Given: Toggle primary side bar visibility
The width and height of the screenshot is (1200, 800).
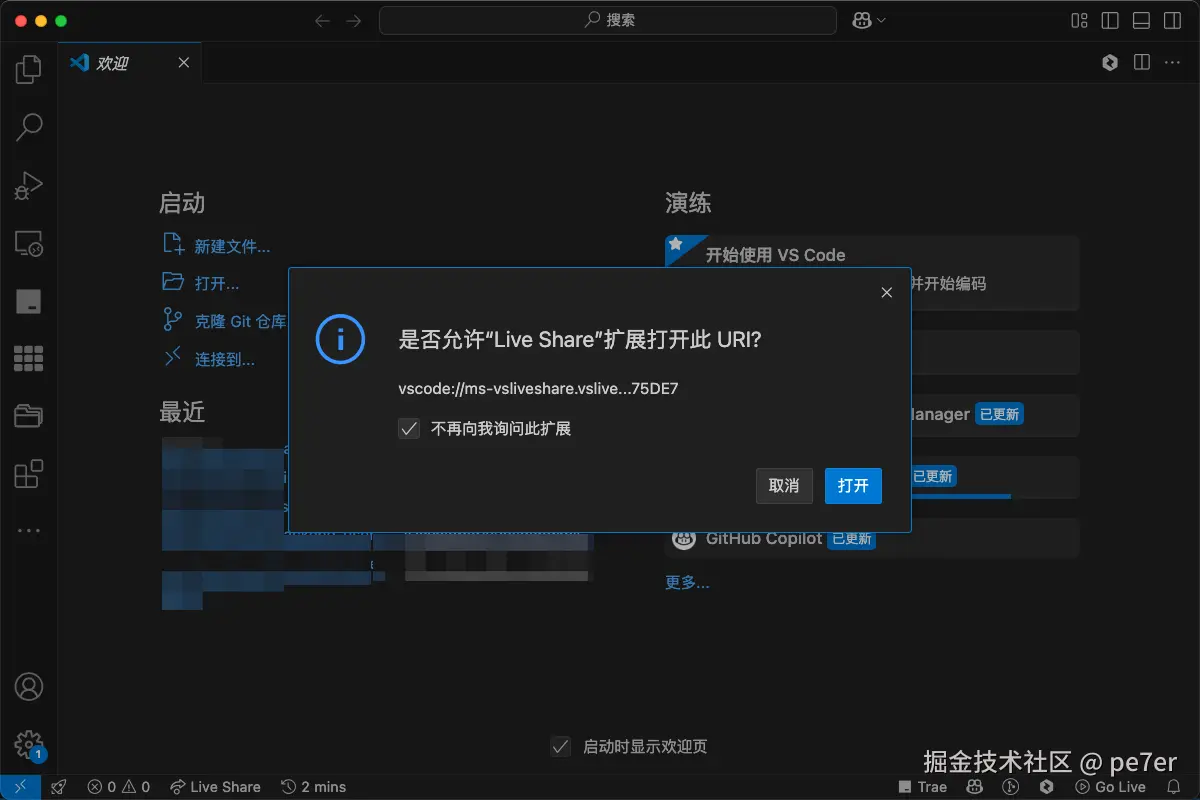Looking at the screenshot, I should pyautogui.click(x=1110, y=20).
